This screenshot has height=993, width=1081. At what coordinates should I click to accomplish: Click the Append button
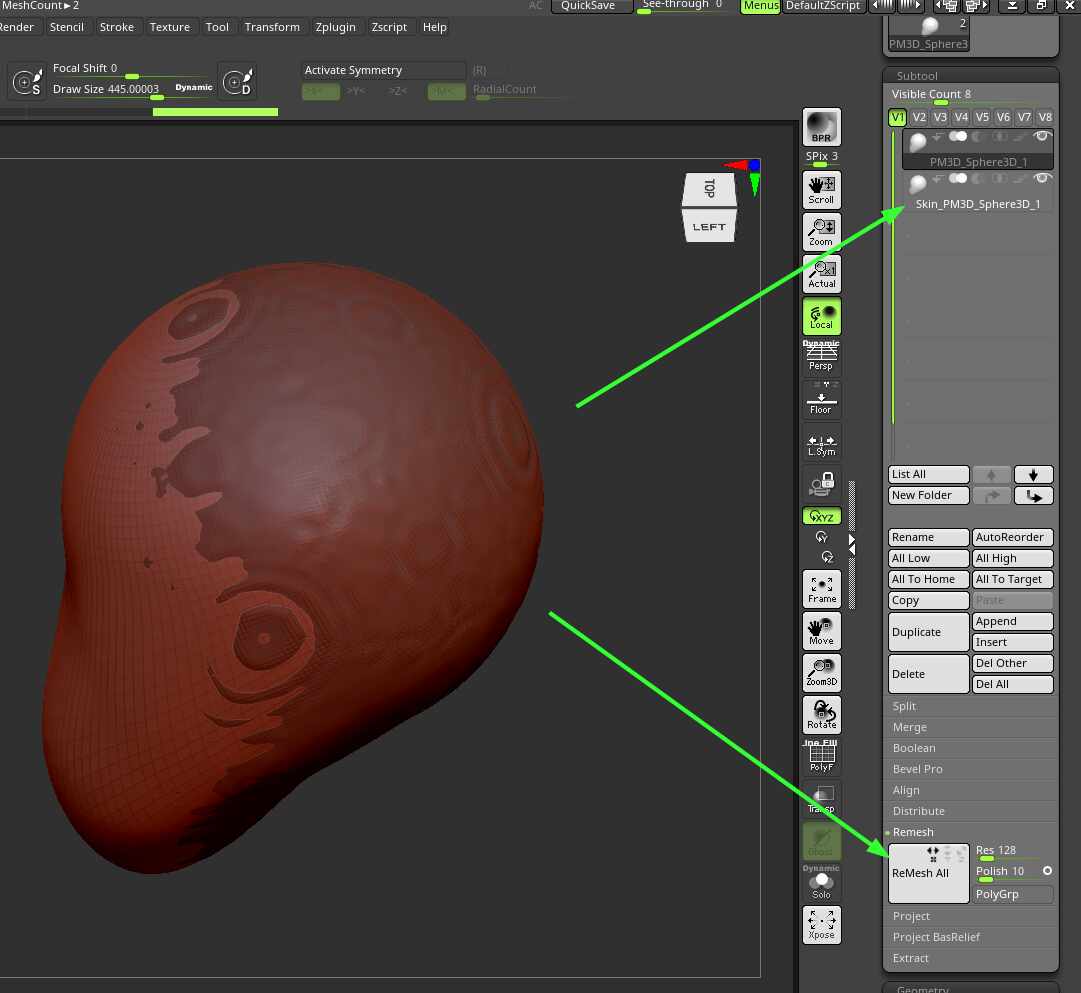(1012, 621)
